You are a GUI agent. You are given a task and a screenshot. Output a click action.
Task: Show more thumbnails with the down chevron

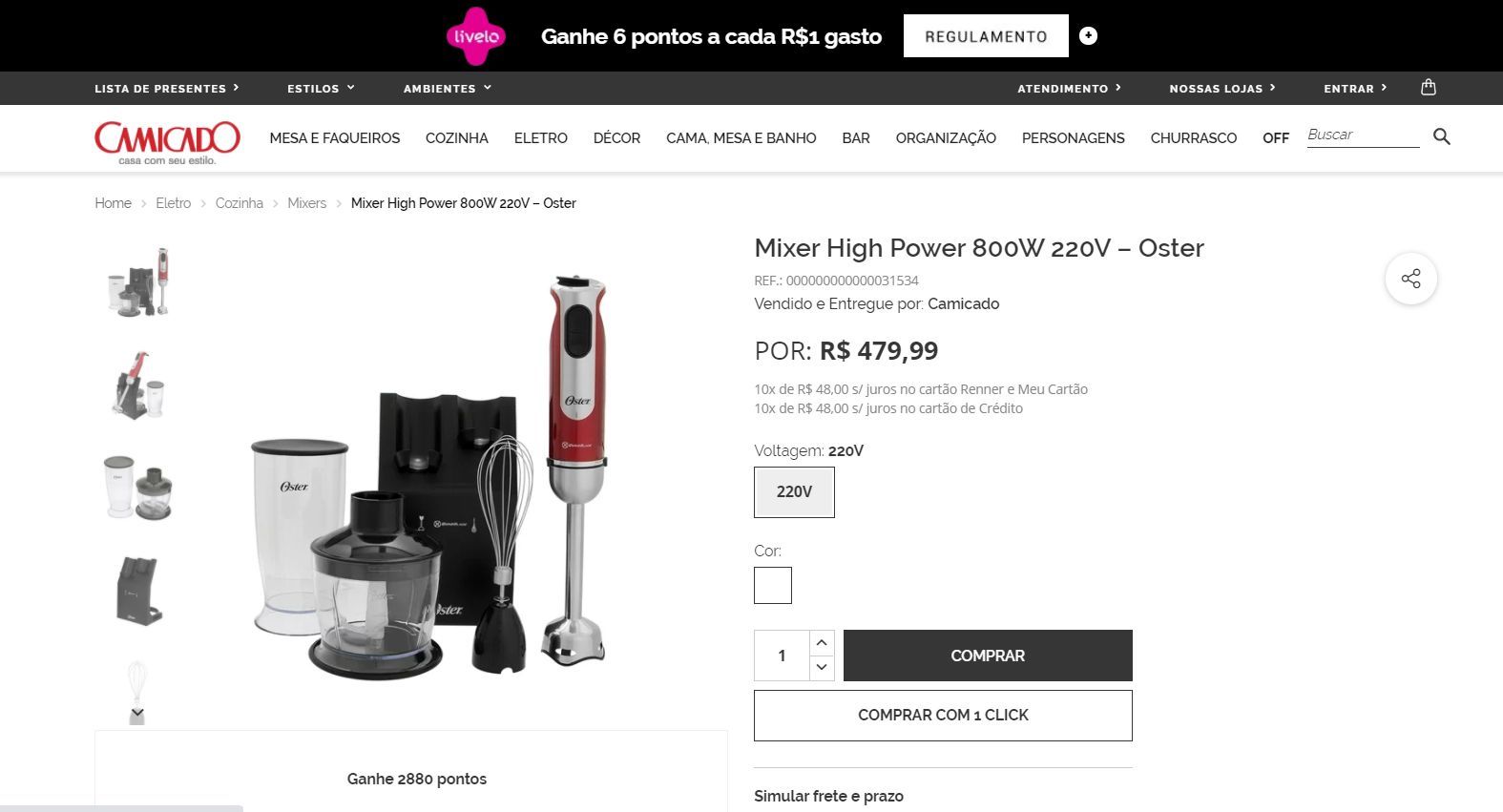tap(137, 712)
